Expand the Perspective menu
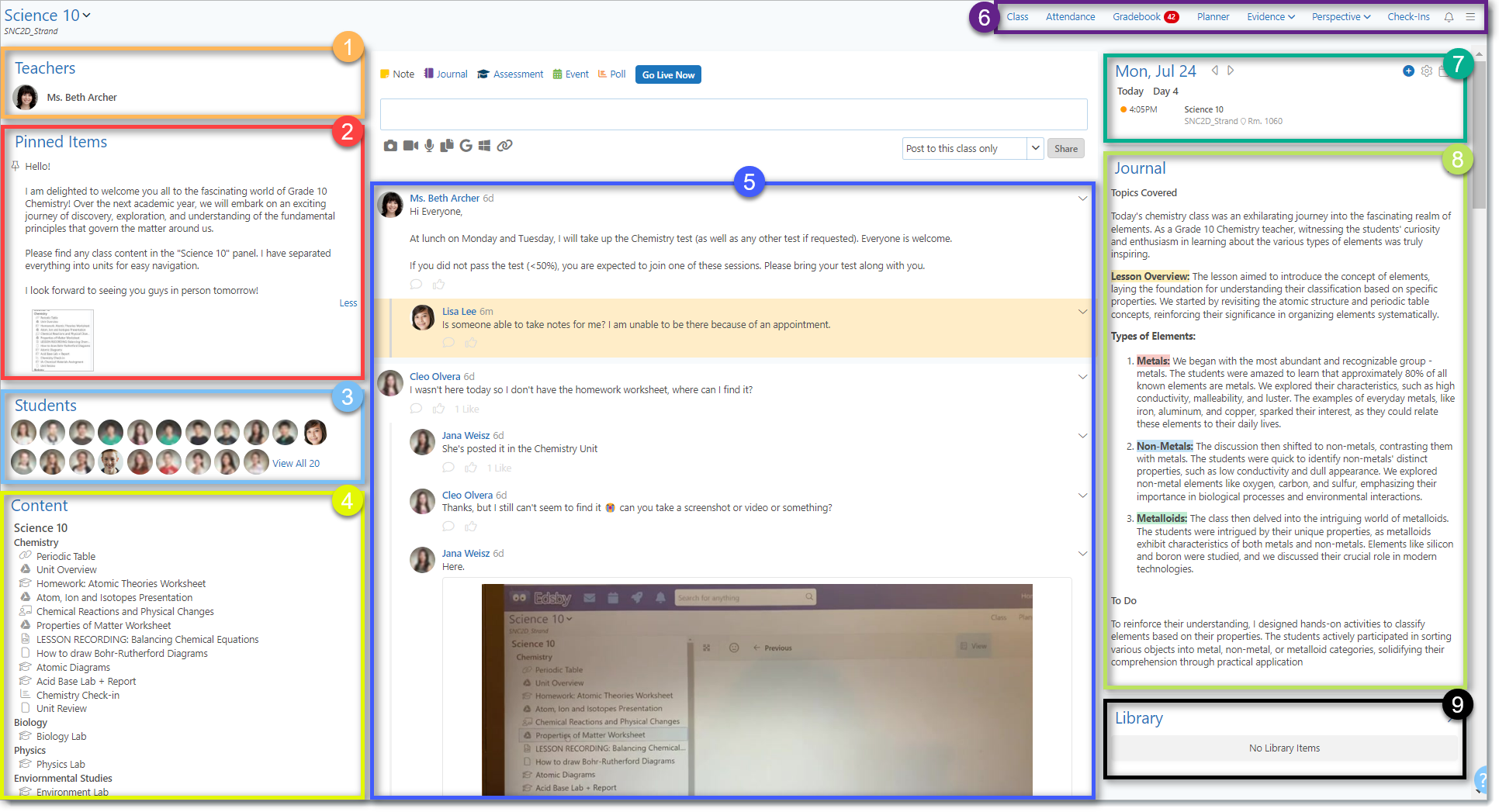Screen dimensions: 1499x812 (x=1341, y=17)
